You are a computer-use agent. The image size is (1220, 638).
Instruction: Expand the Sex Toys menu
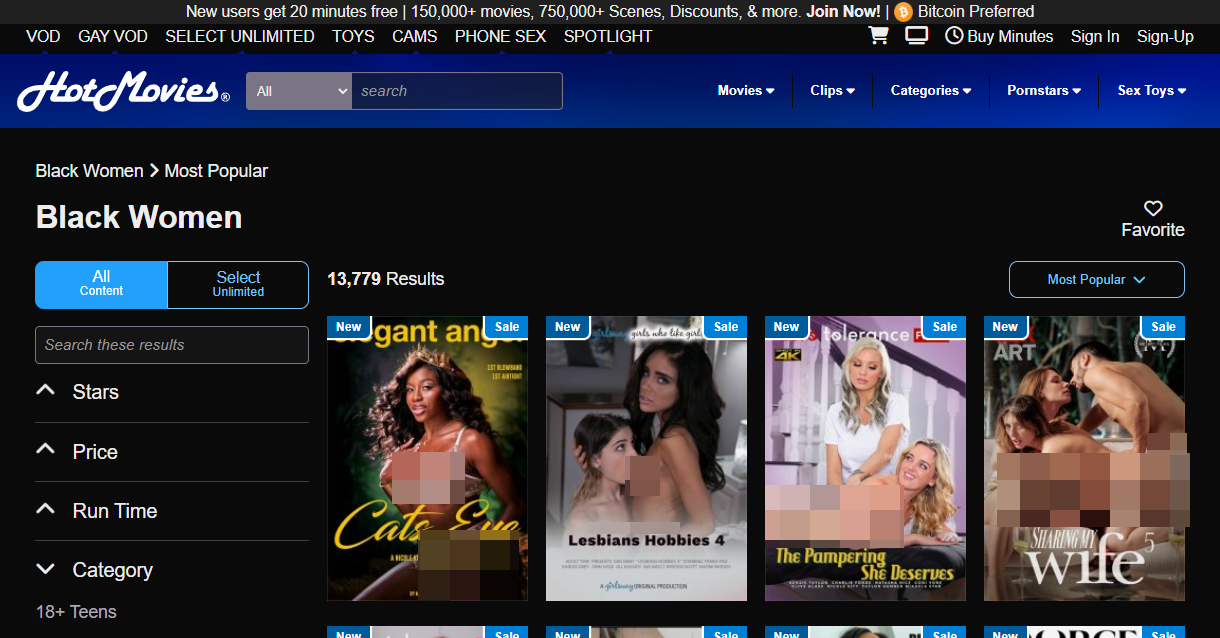(1152, 90)
